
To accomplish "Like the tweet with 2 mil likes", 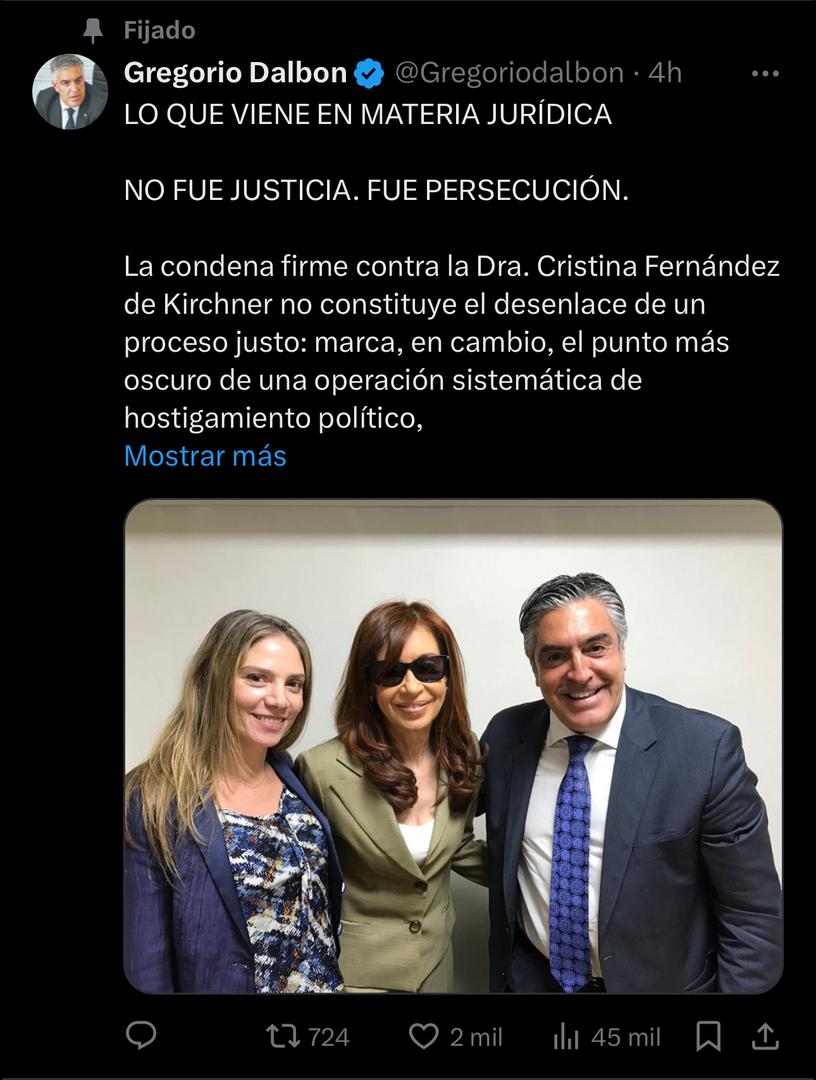I will (423, 1037).
